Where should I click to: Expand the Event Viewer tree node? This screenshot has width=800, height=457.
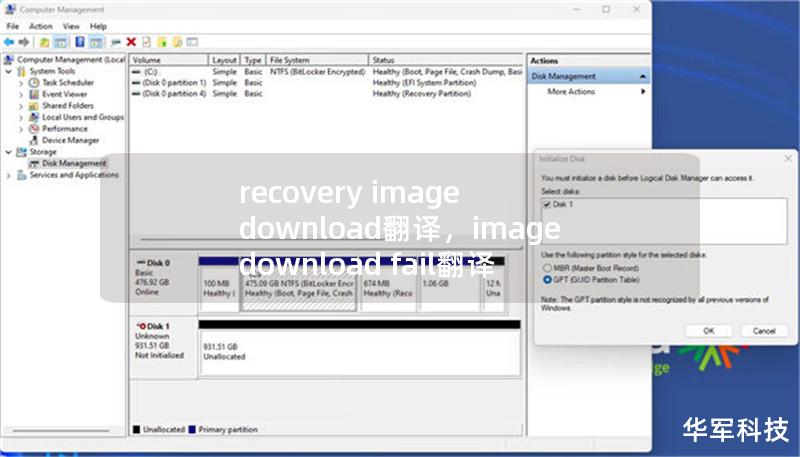pos(21,94)
